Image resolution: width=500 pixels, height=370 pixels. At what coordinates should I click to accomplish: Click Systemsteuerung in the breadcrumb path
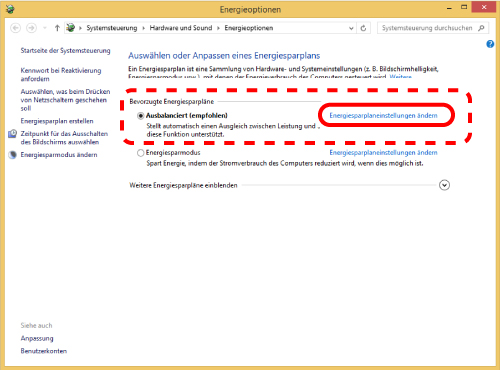click(112, 28)
